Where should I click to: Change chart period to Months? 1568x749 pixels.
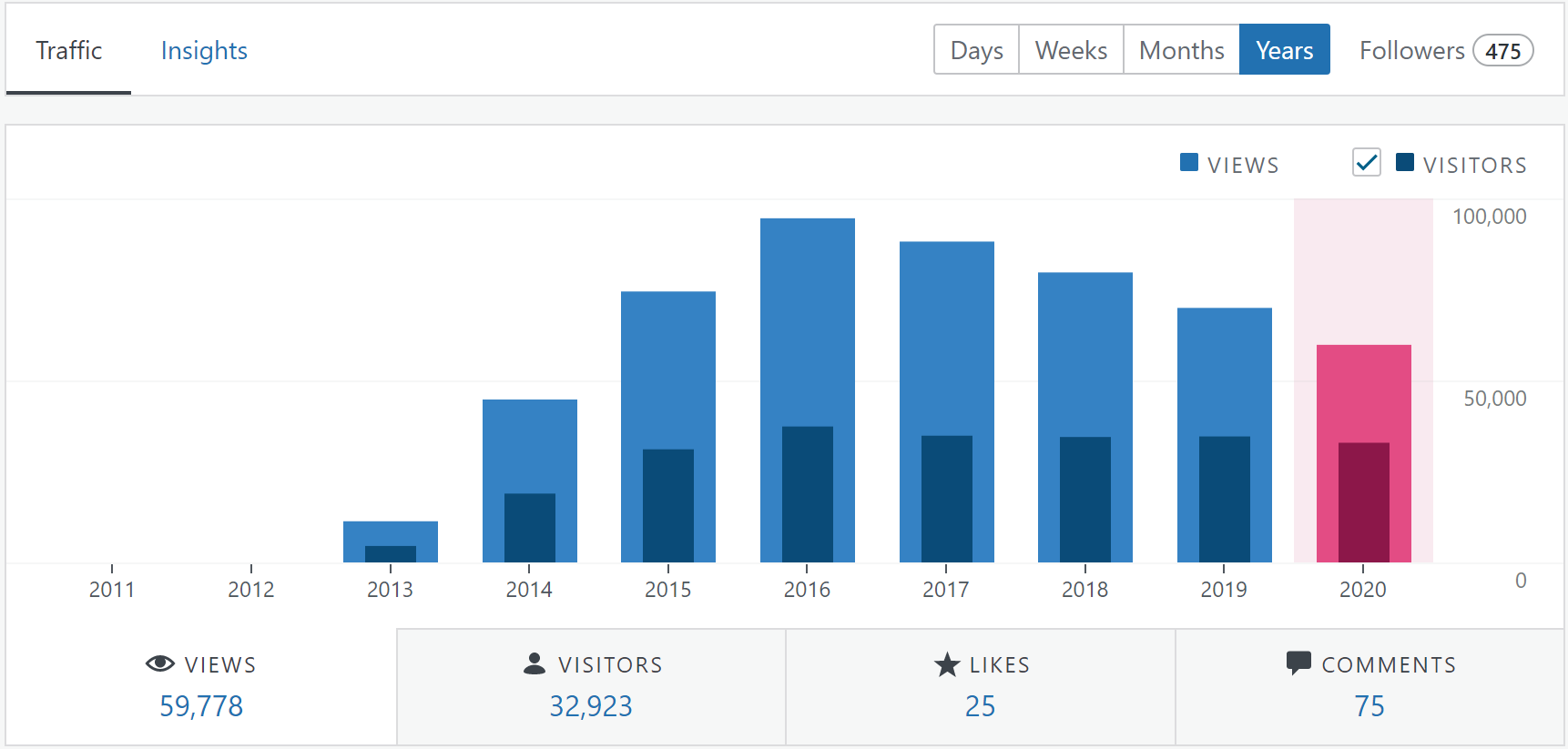click(1181, 50)
